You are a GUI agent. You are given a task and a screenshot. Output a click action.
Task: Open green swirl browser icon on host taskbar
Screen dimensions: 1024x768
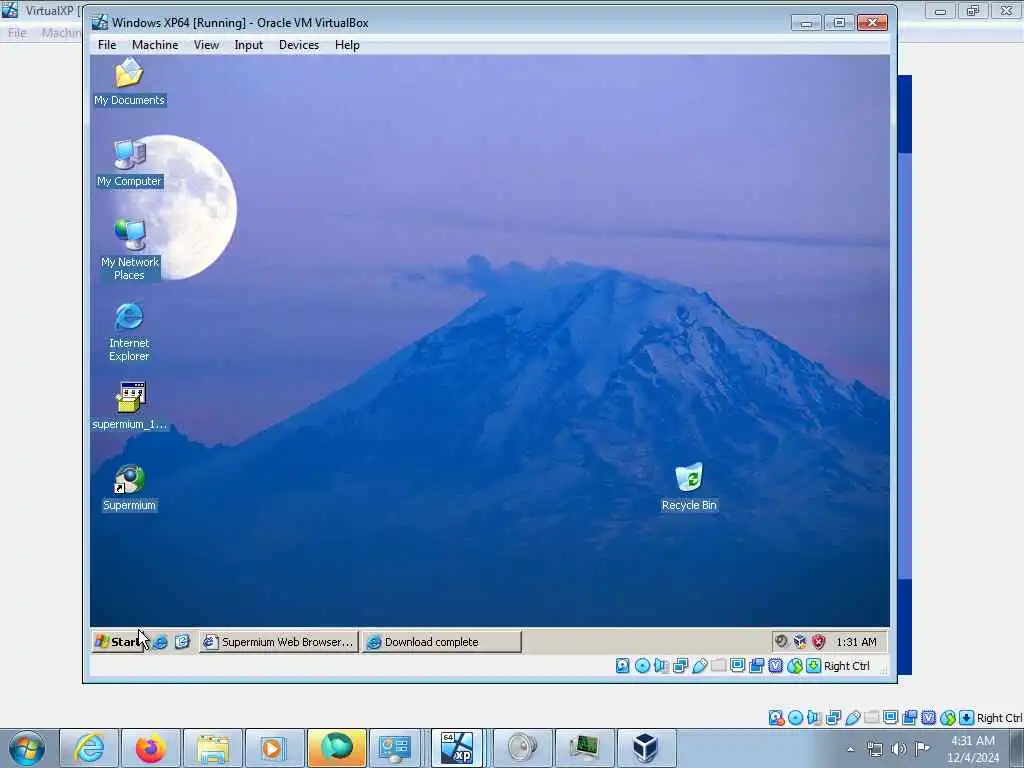click(336, 748)
